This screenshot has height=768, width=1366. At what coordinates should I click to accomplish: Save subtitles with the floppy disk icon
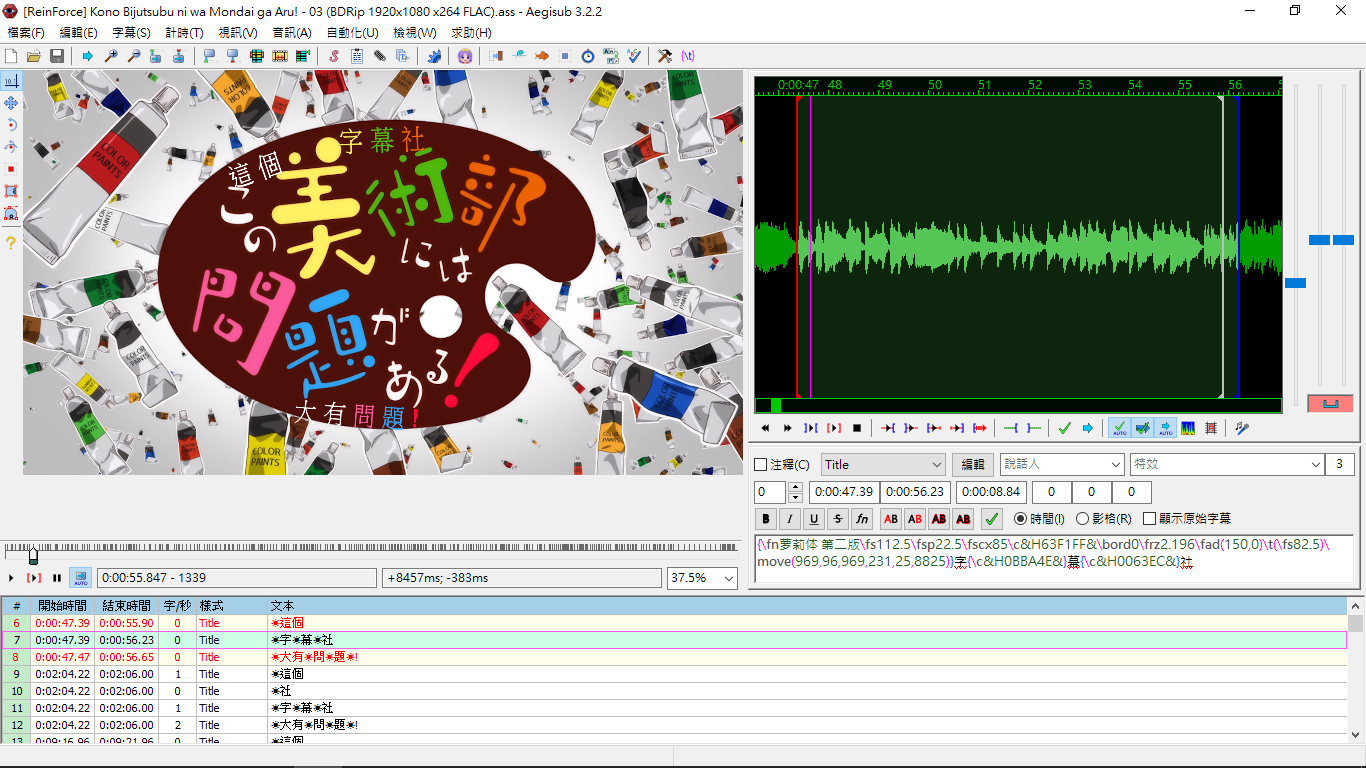(x=57, y=56)
